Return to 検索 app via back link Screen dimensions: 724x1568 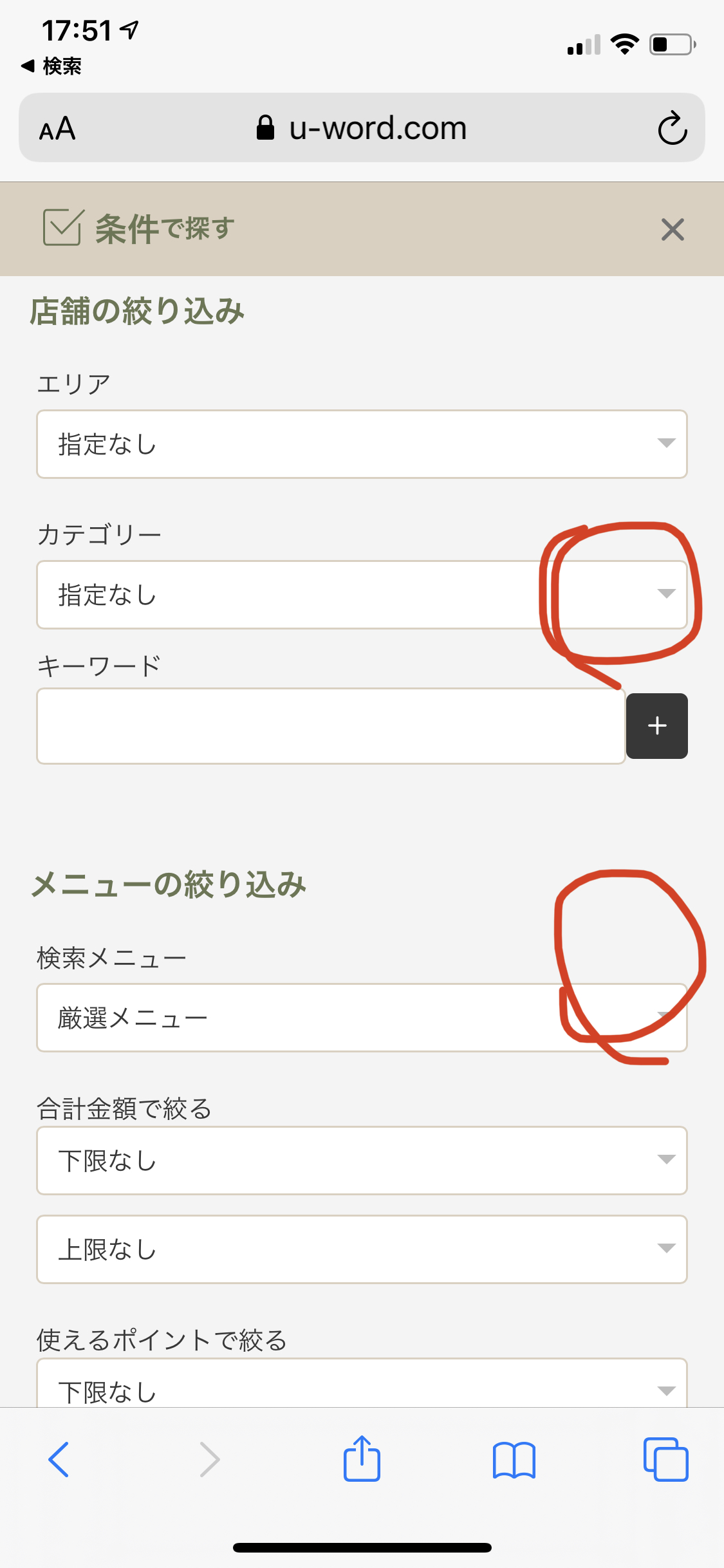point(51,66)
